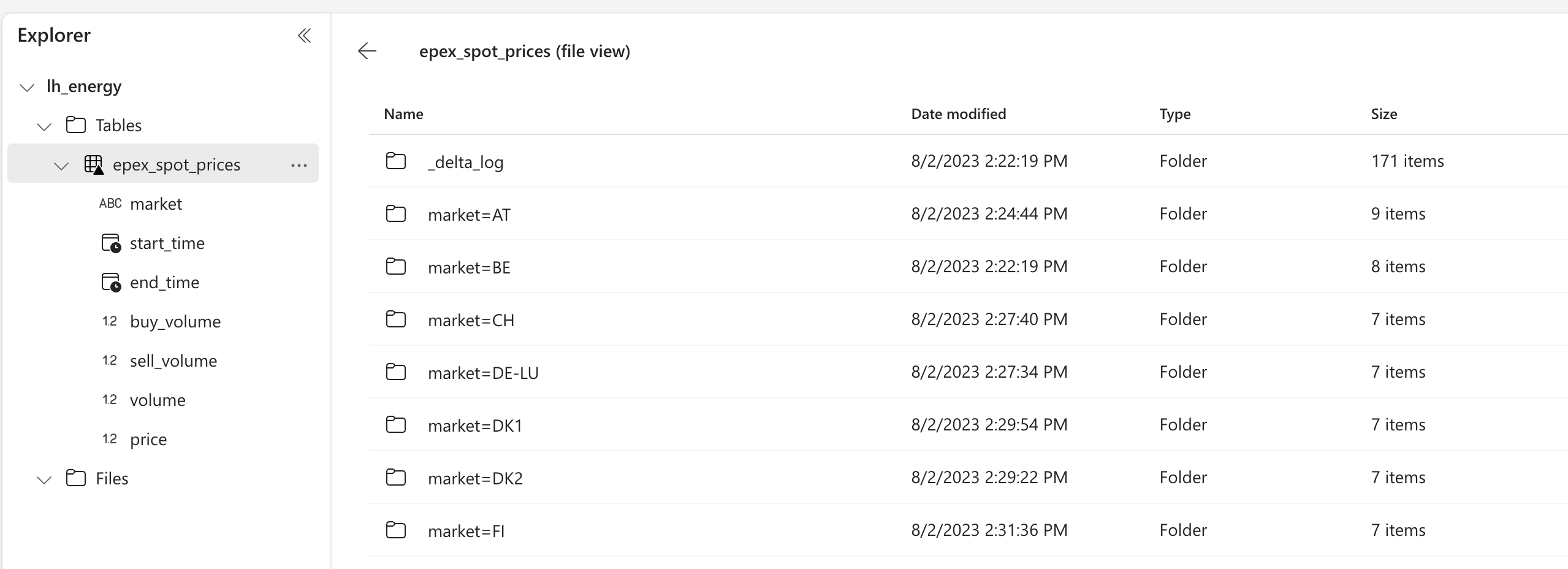
Task: Click the _delta_log folder icon
Action: click(x=396, y=161)
